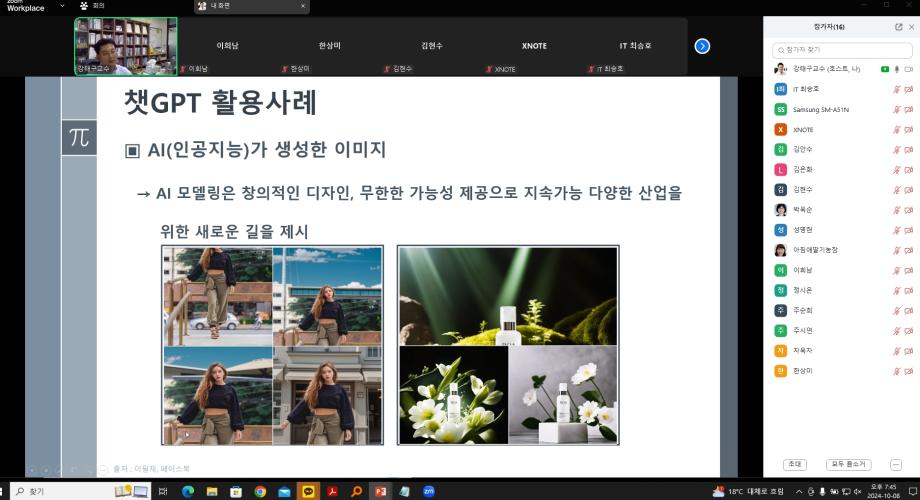Click the orange X avatar for XNOTE
The height and width of the screenshot is (500, 920).
point(780,130)
